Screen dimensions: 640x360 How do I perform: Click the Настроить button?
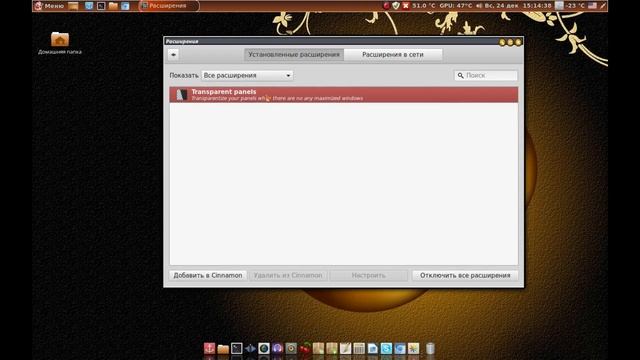pos(369,276)
